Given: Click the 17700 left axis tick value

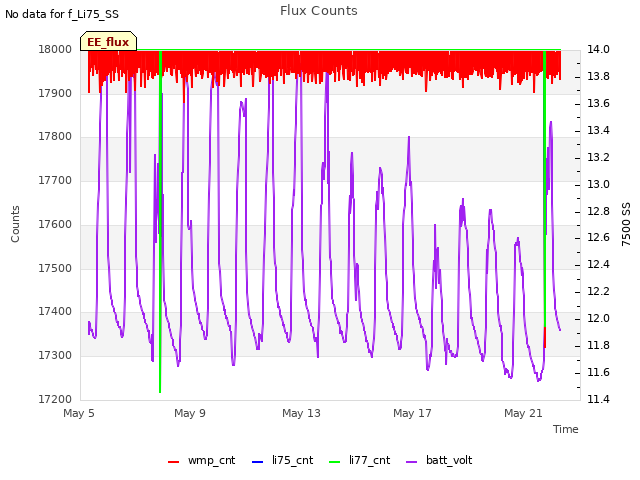Looking at the screenshot, I should pyautogui.click(x=55, y=180).
